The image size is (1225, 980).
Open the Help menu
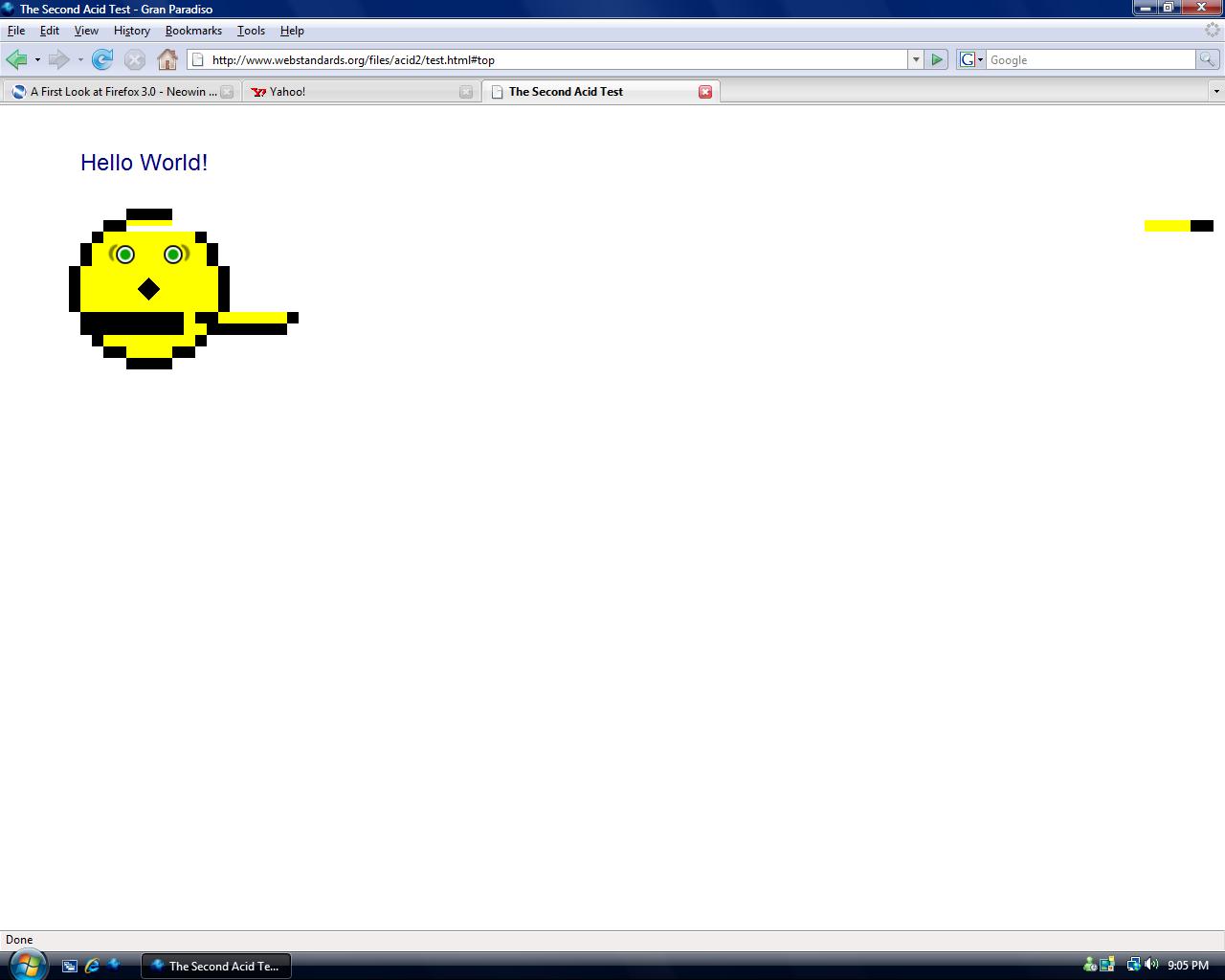(292, 31)
